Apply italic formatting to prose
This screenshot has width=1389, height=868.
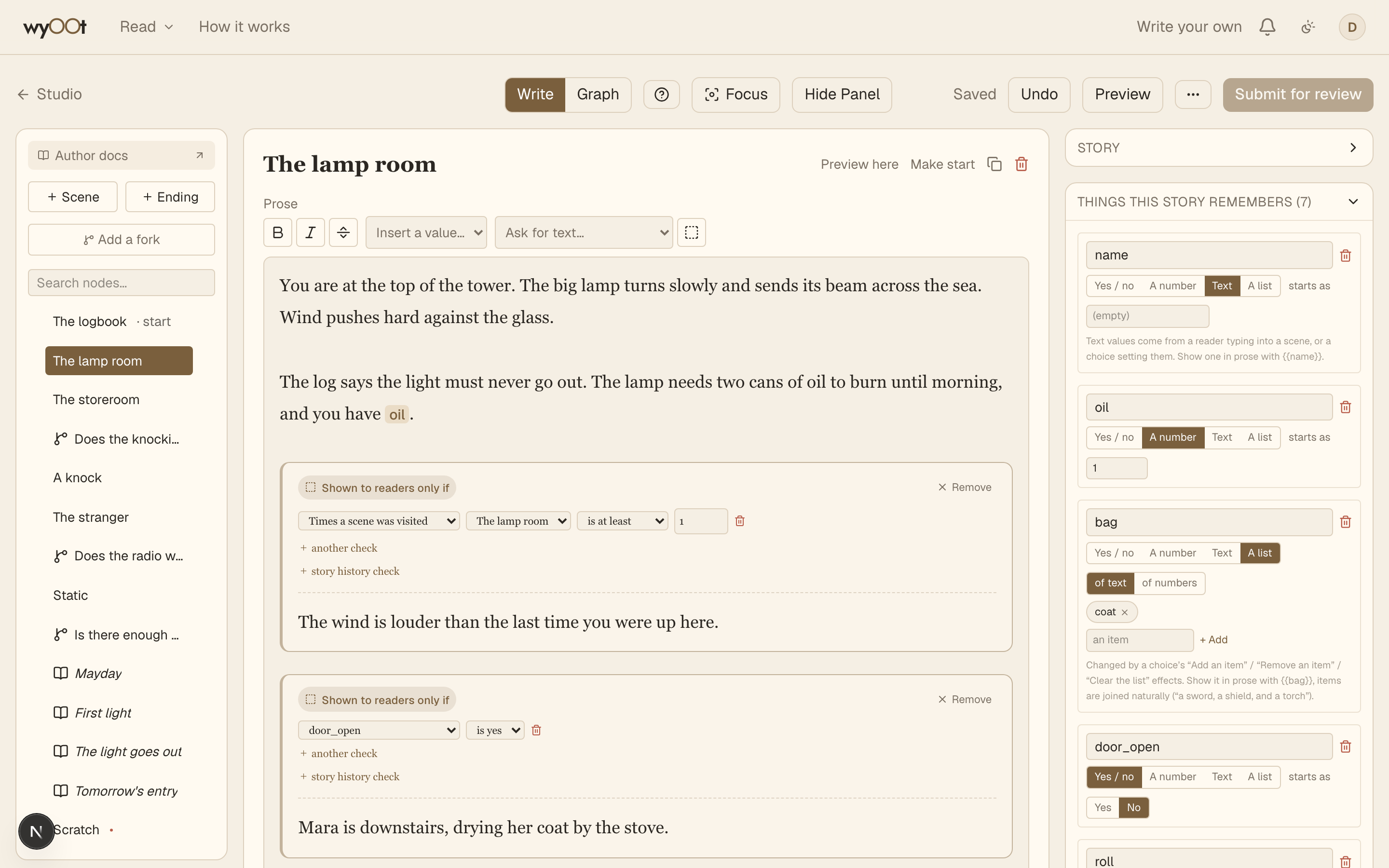[311, 232]
